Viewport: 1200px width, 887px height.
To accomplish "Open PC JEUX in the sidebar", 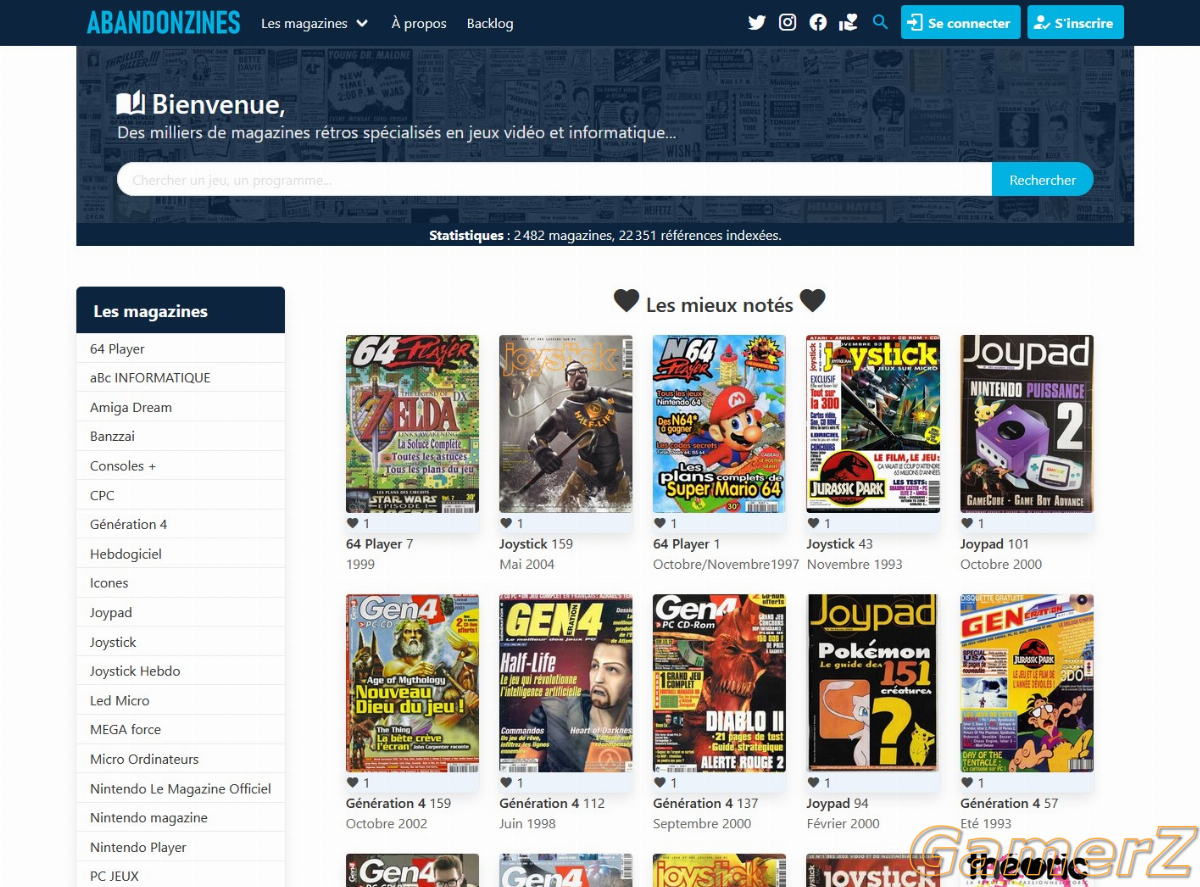I will click(x=180, y=876).
